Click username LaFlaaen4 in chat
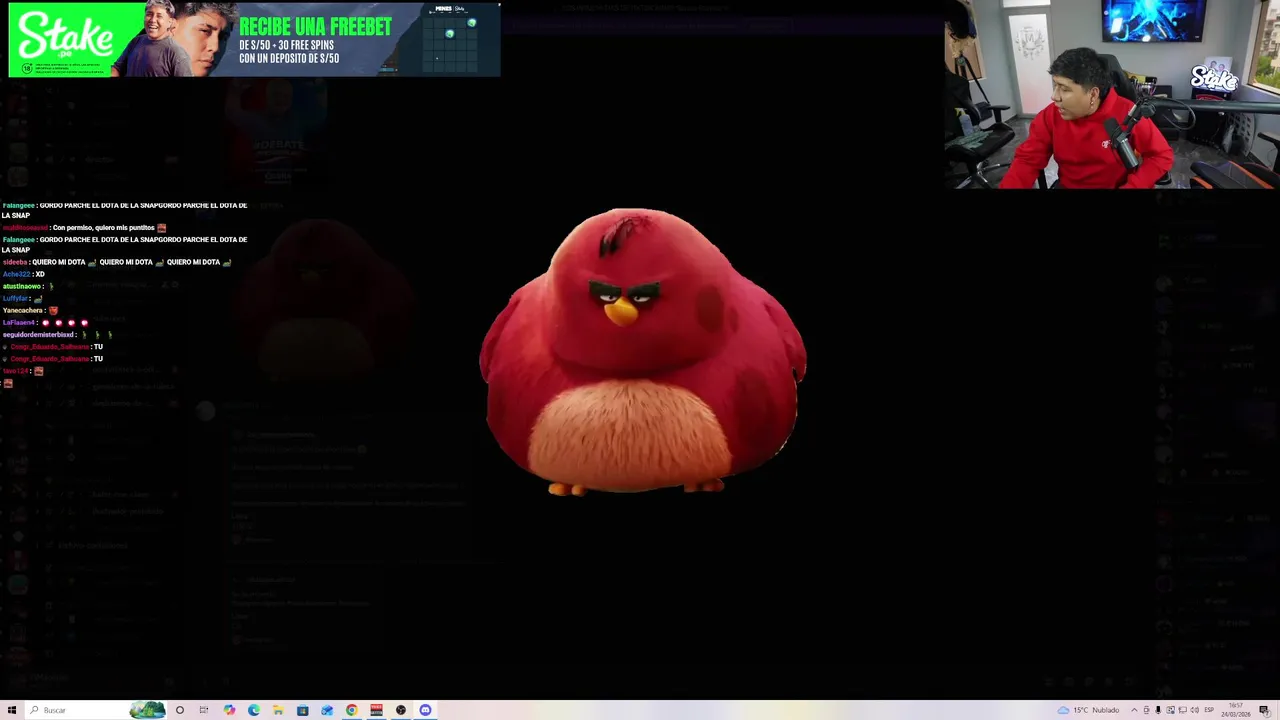 click(19, 322)
